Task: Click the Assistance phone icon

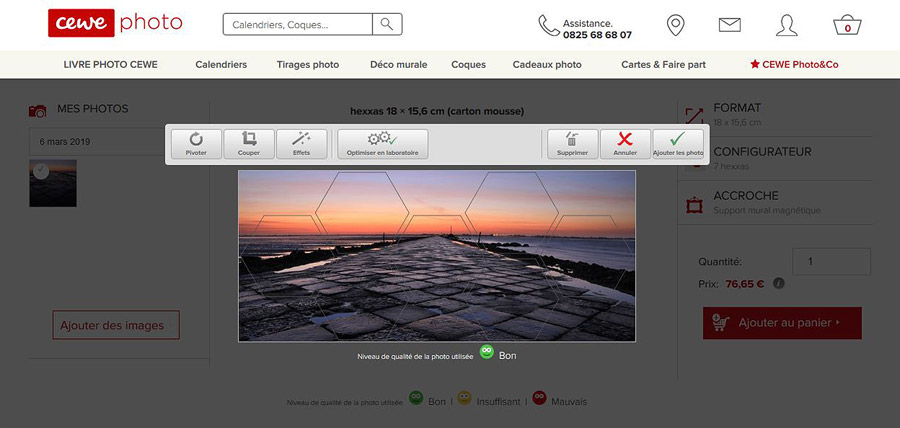Action: pos(548,26)
